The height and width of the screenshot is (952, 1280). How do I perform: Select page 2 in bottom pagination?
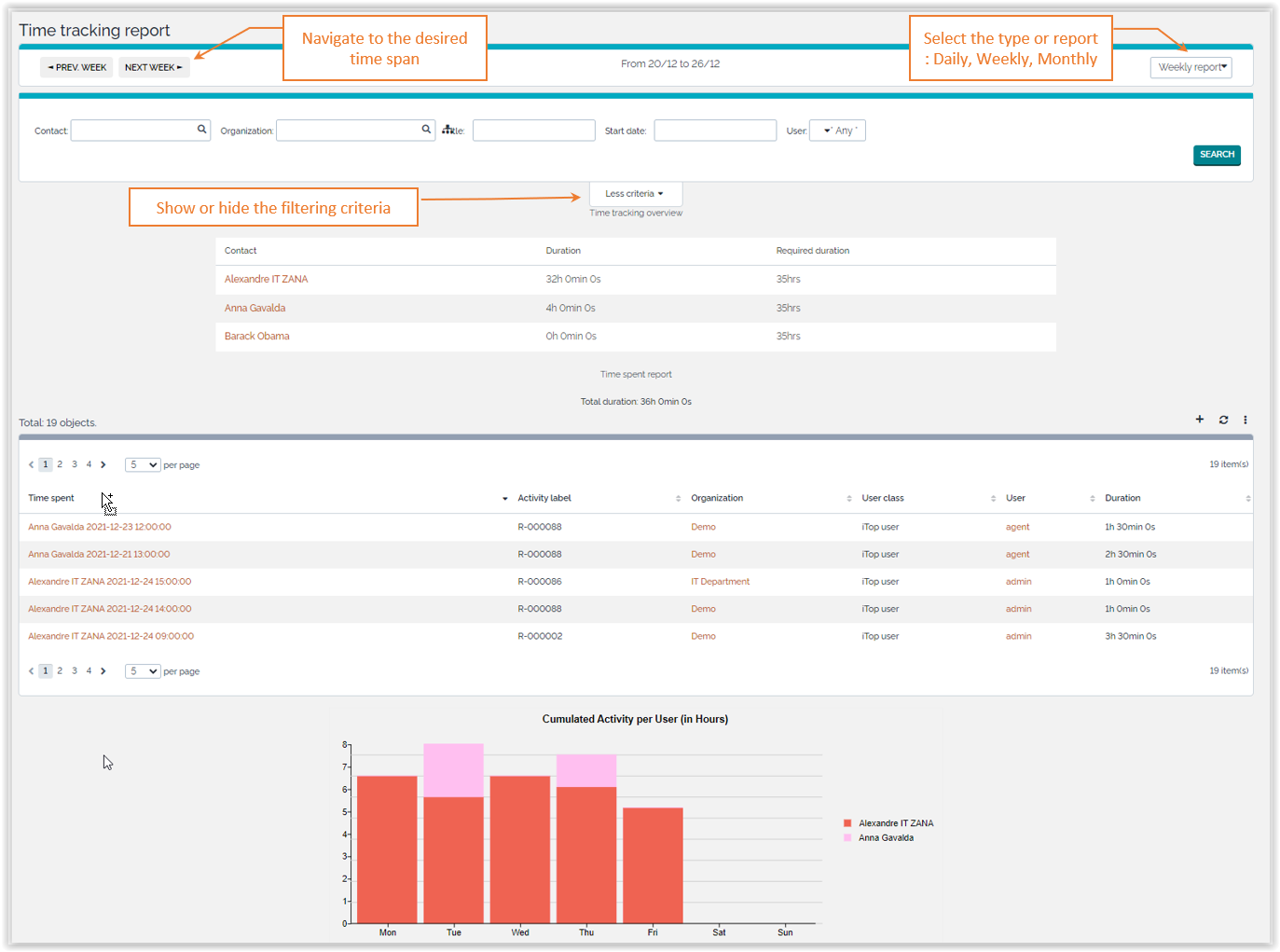(x=60, y=670)
